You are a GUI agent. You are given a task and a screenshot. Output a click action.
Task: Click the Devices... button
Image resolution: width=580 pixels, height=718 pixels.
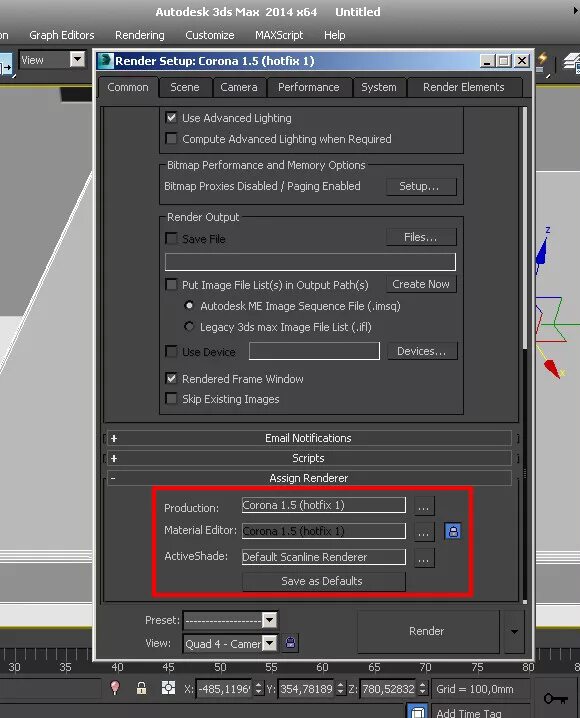click(422, 351)
